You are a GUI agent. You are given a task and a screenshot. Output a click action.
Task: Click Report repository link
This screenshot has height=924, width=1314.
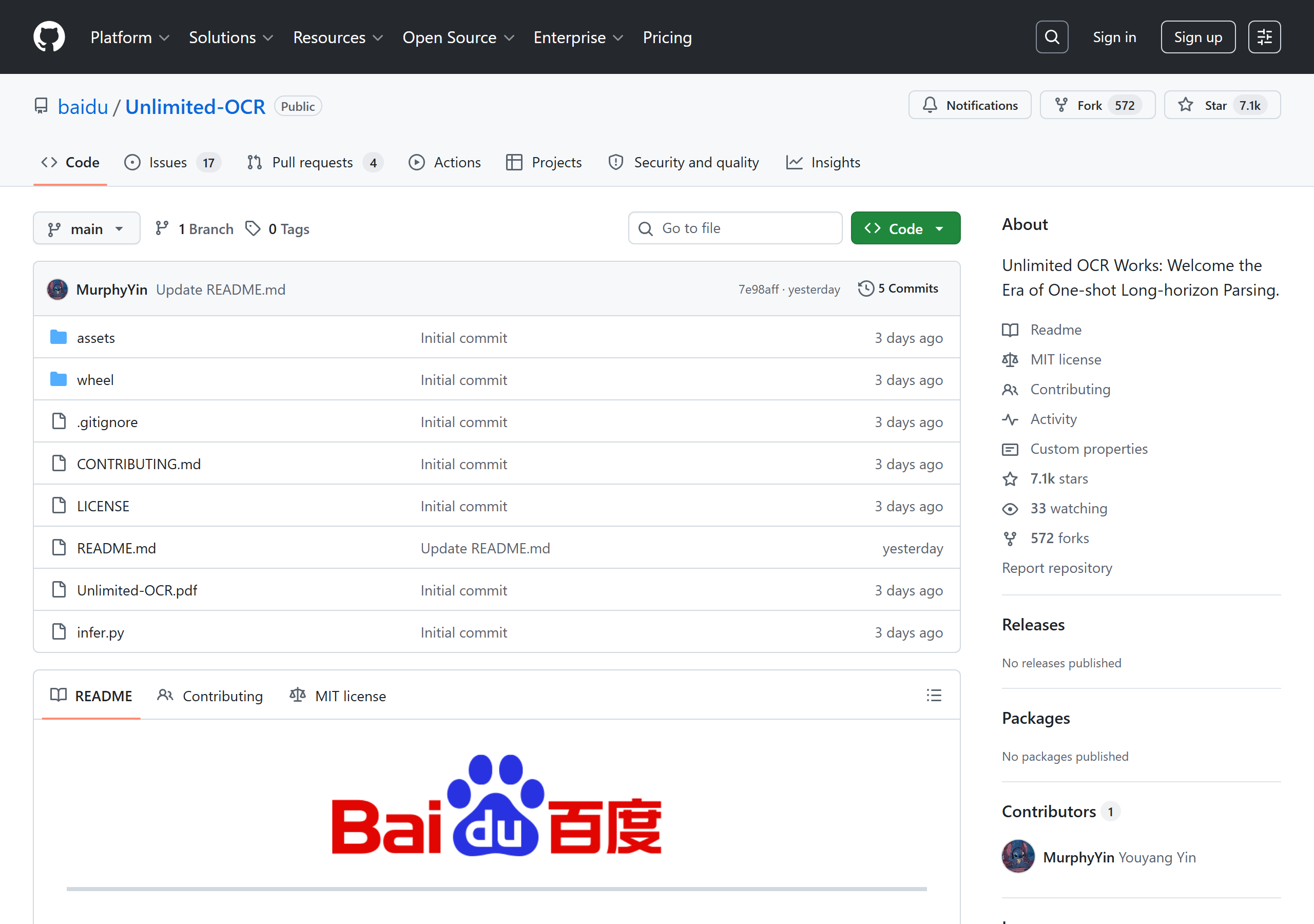(1056, 568)
